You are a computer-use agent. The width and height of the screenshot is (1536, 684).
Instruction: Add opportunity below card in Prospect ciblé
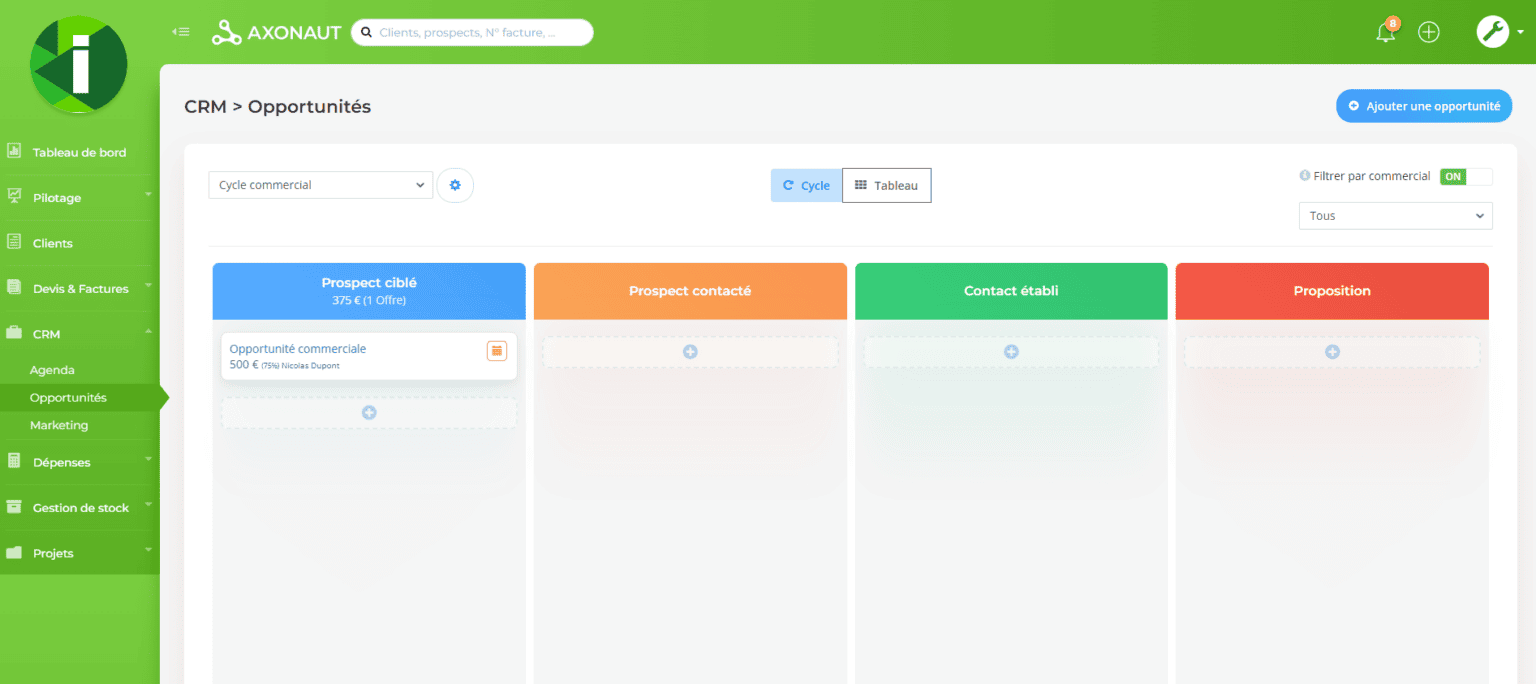369,413
